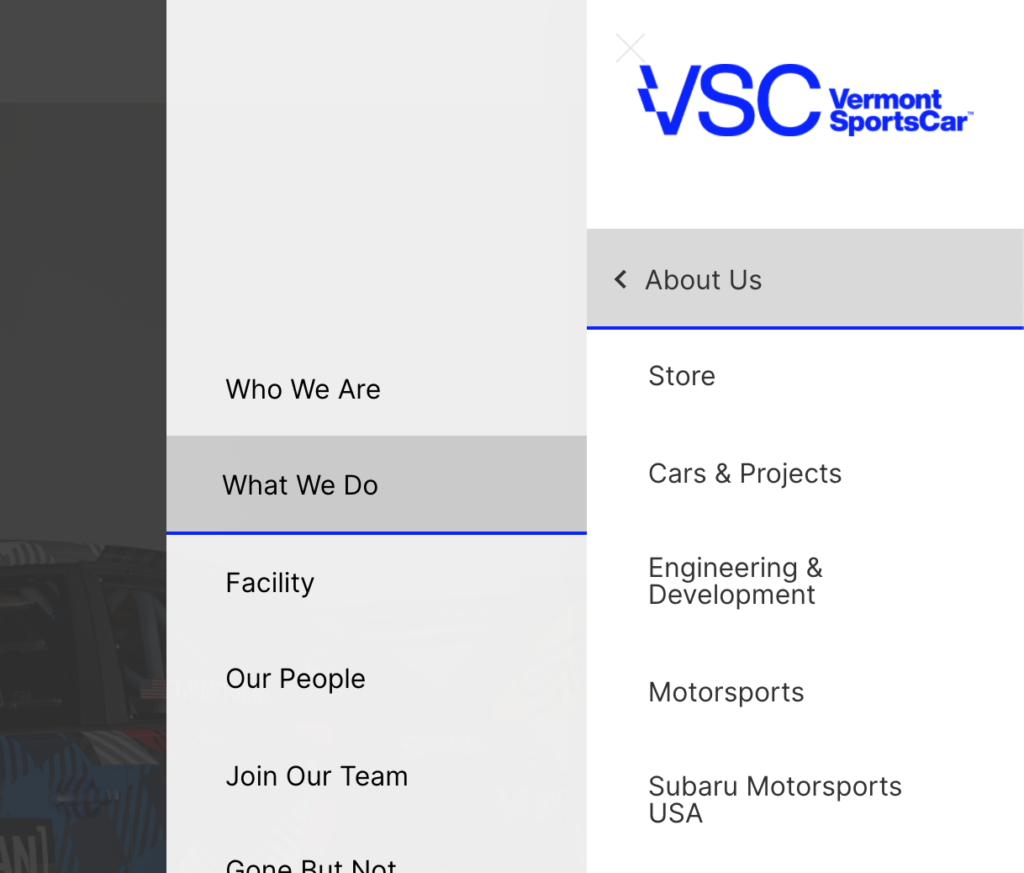Click the dimmed rally car image

(83, 705)
